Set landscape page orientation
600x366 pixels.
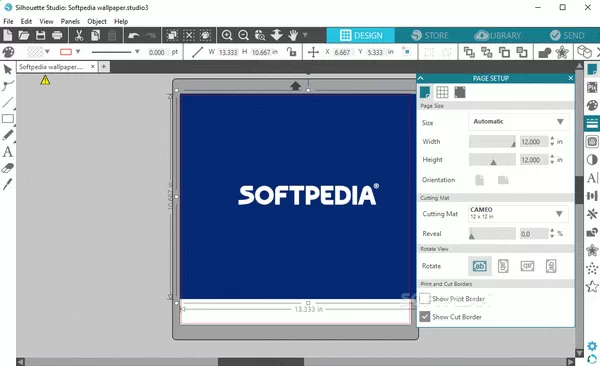503,180
